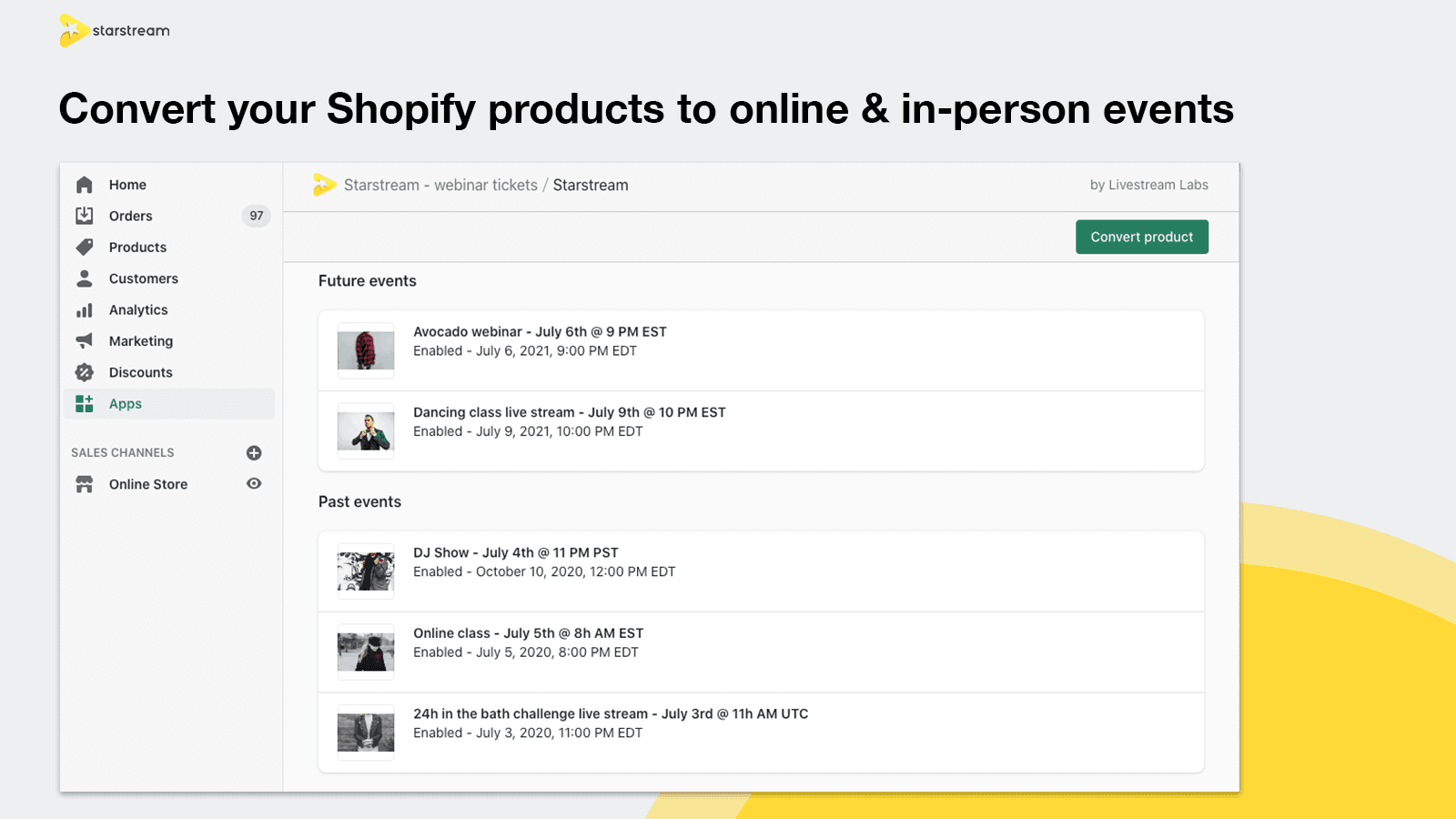1456x819 pixels.
Task: Open the Starstream webinar tickets breadcrumb link
Action: (x=440, y=185)
